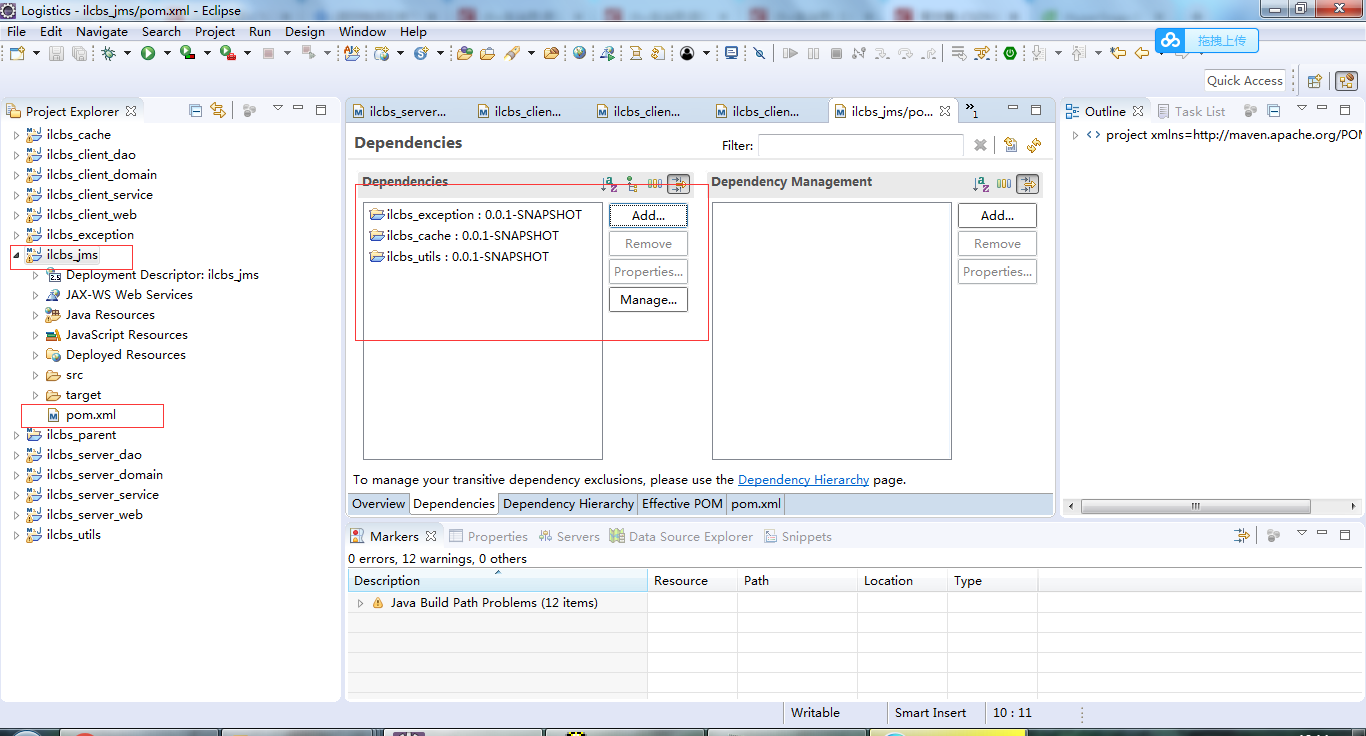Screen dimensions: 1366x736
Task: Select pom.xml in Project Explorer
Action: point(91,415)
